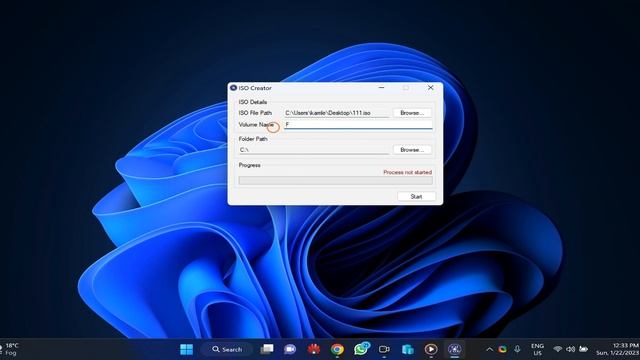
Task: Click the Start button in ISO Creator
Action: pos(416,196)
